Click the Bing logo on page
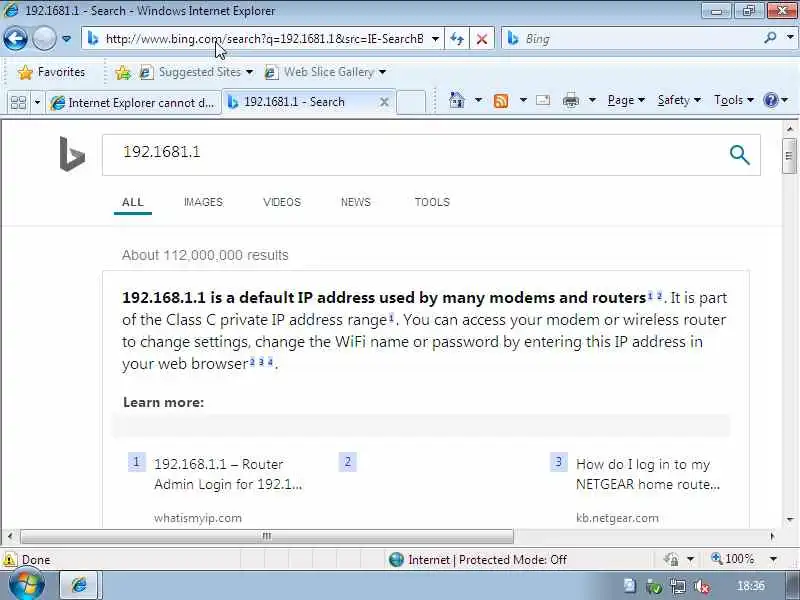Viewport: 800px width, 600px height. 72,154
